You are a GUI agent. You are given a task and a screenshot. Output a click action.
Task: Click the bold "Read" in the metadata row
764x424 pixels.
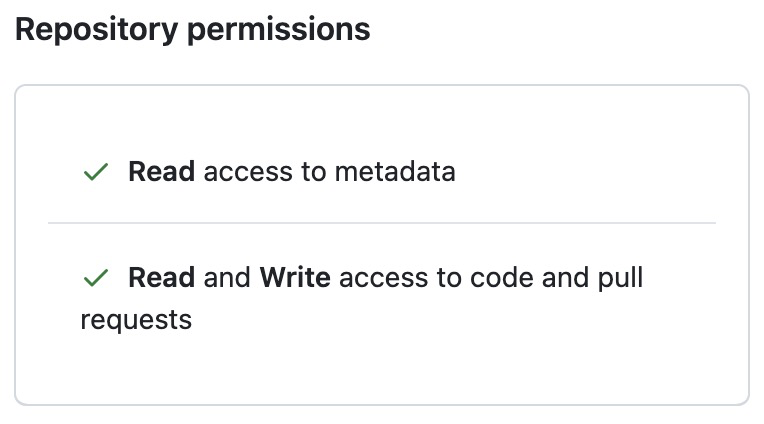161,172
